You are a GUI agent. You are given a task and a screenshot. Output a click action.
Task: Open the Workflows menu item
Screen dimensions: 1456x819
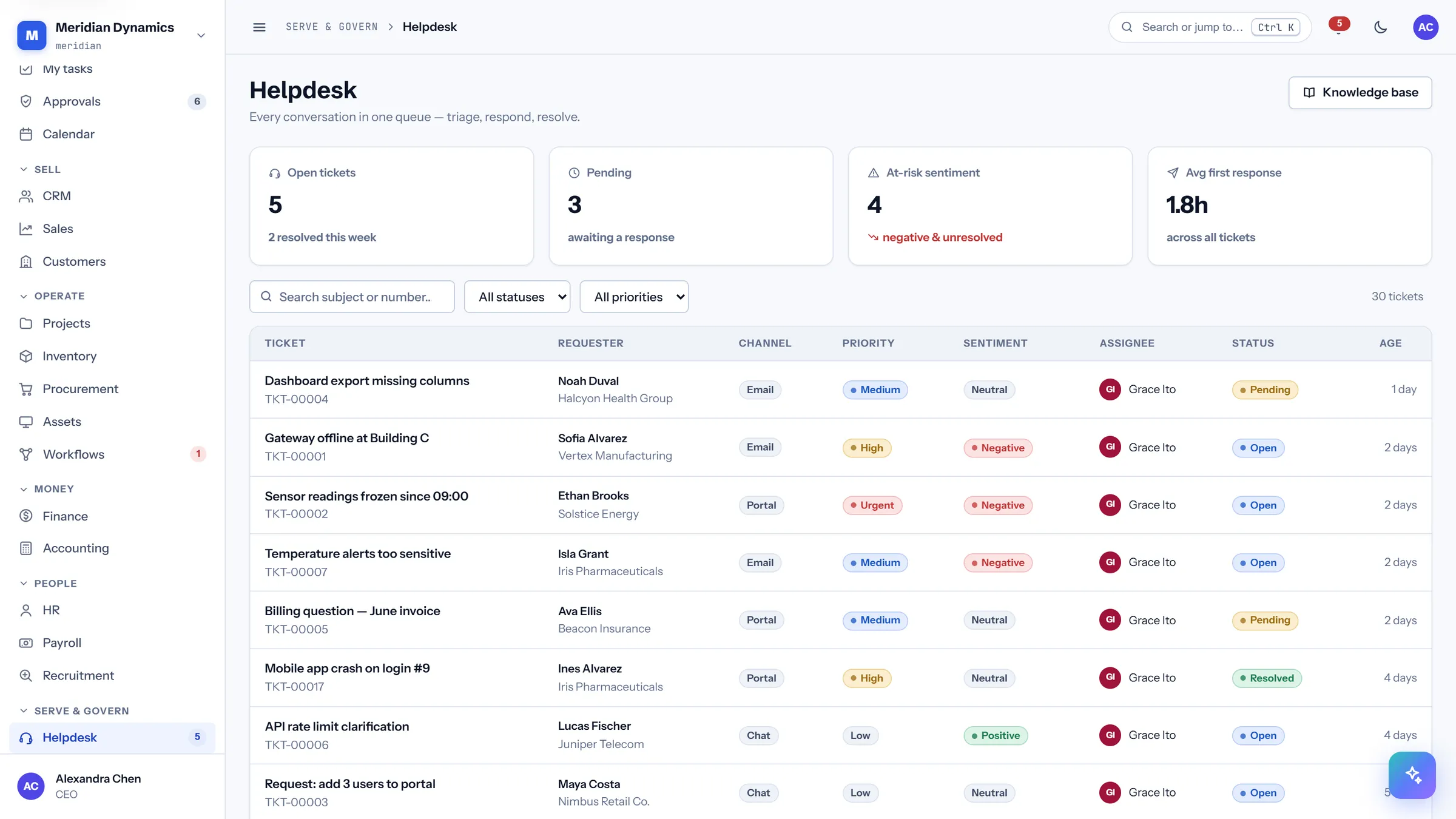pyautogui.click(x=112, y=454)
